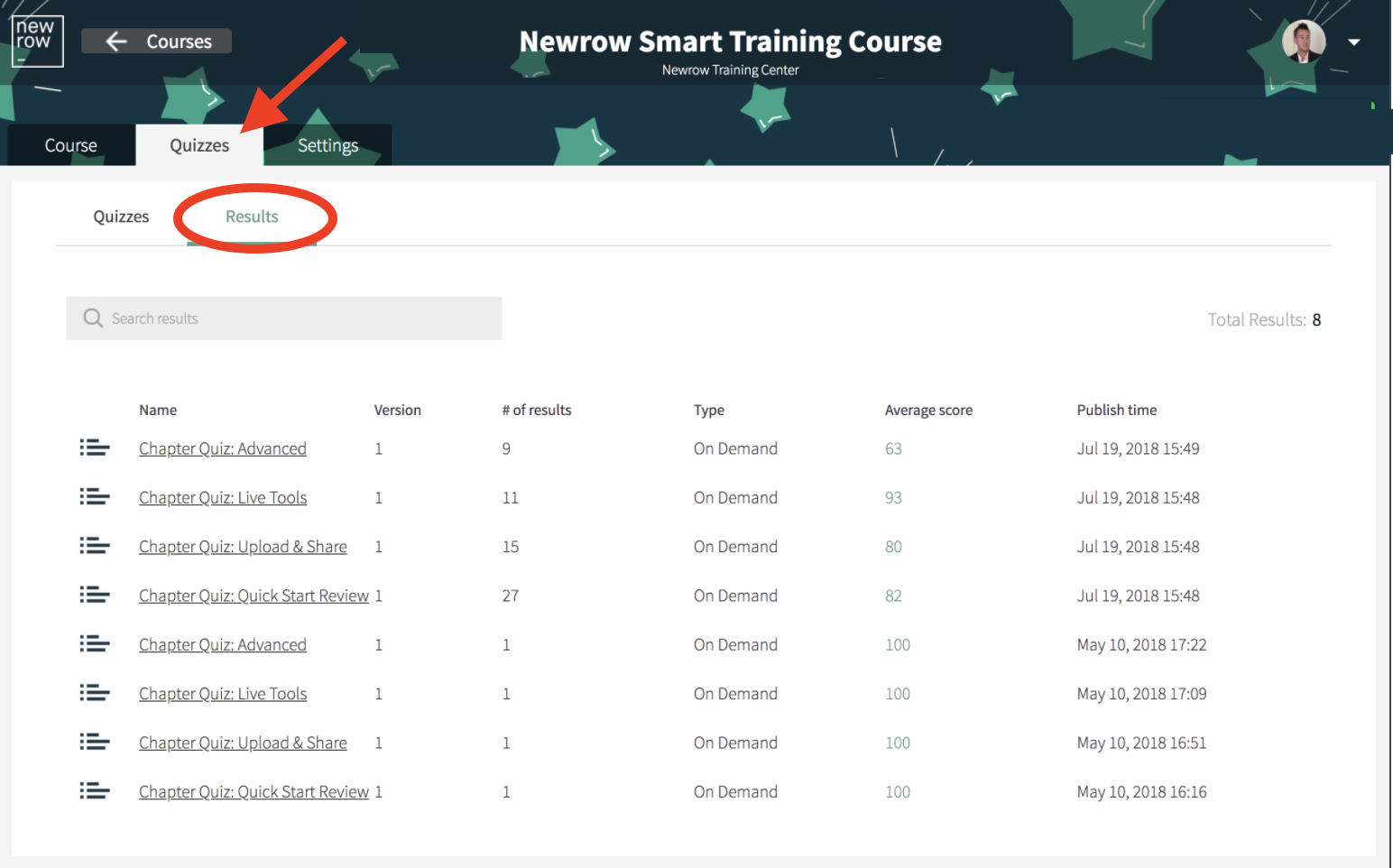Image resolution: width=1393 pixels, height=868 pixels.
Task: Focus the Search results input field
Action: tap(284, 319)
